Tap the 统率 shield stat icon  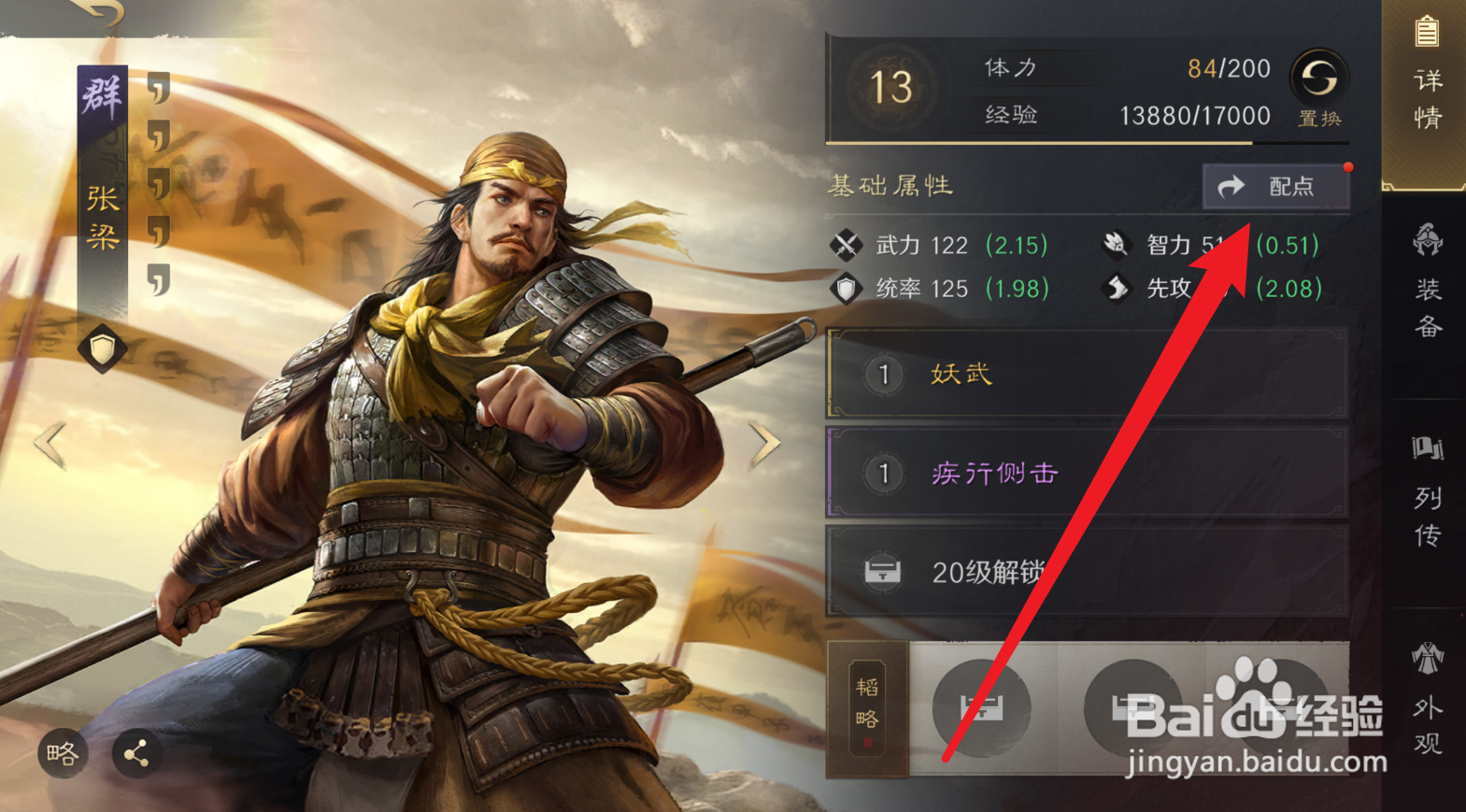[847, 289]
